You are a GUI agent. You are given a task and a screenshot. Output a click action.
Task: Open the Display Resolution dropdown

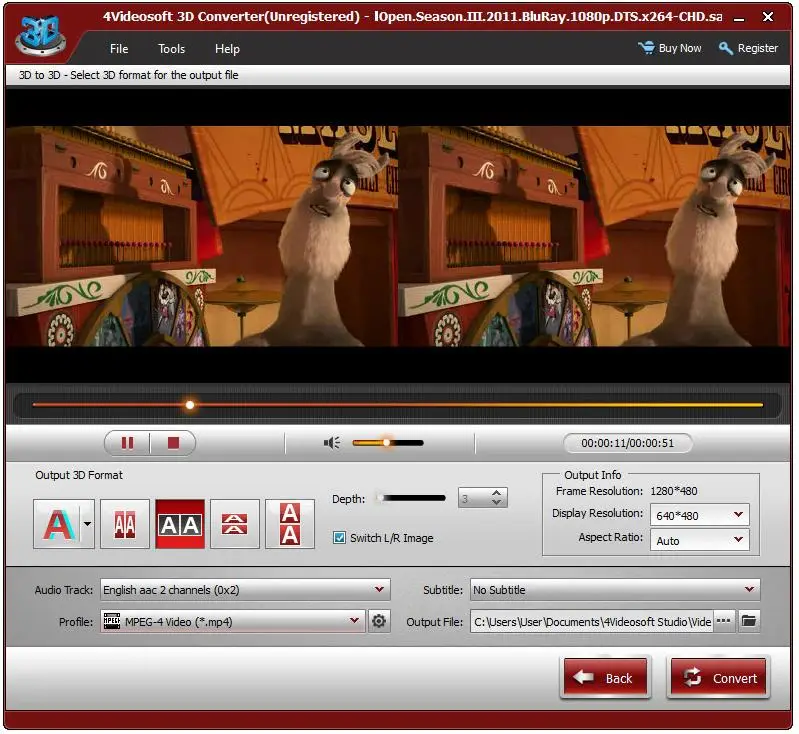pos(700,515)
